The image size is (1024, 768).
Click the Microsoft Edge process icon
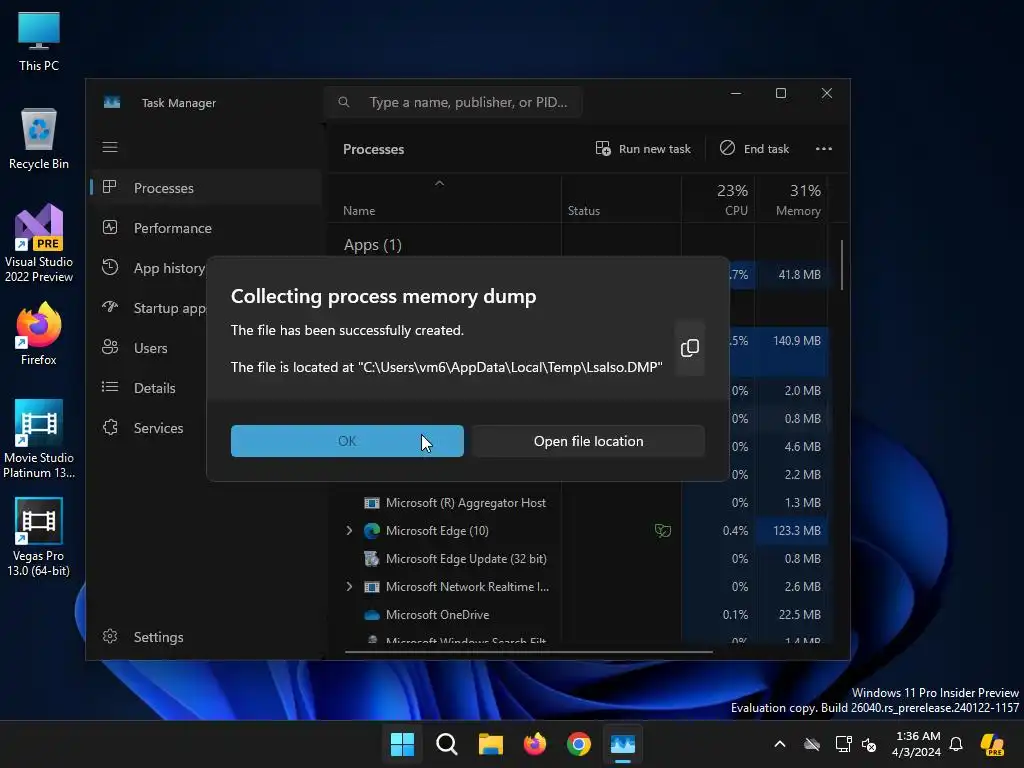point(372,531)
